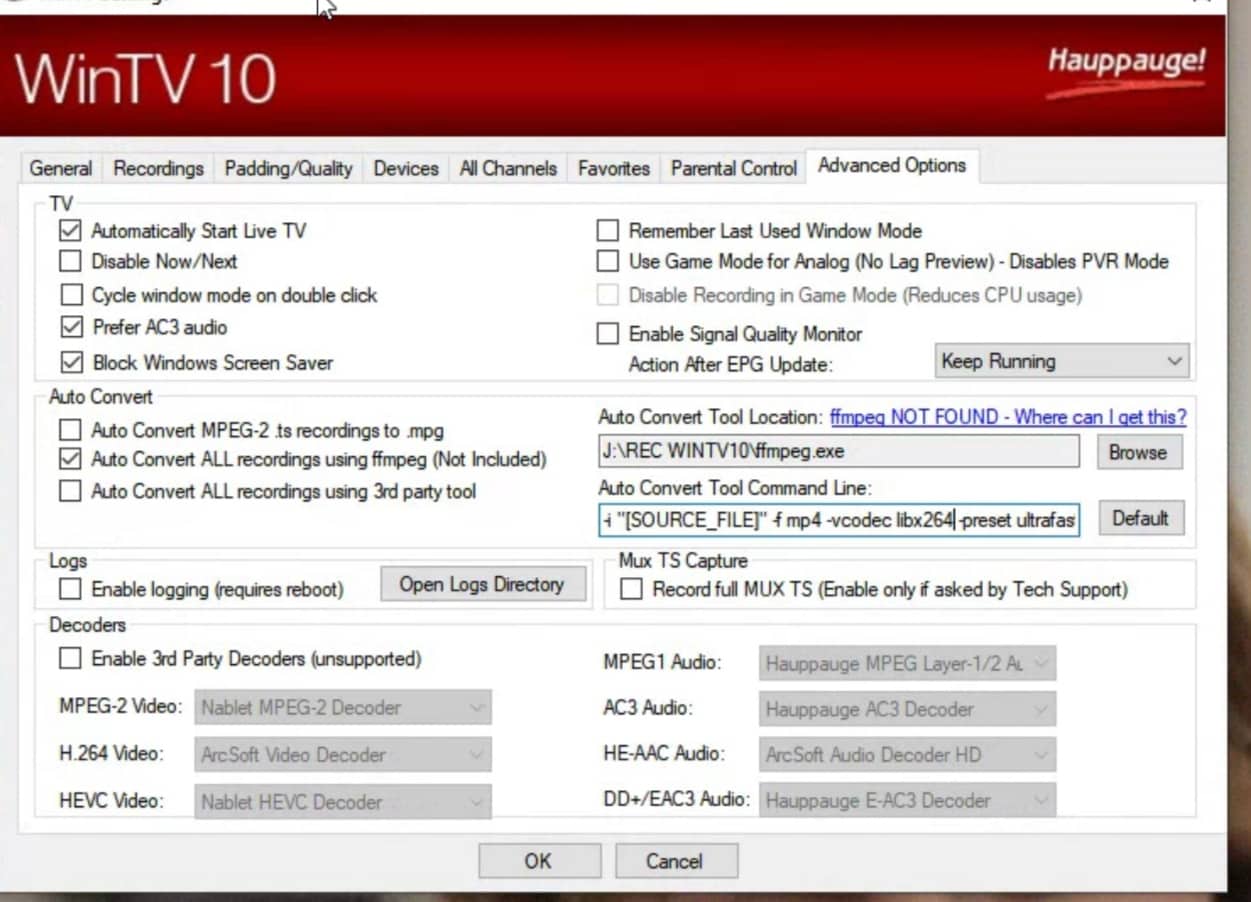Viewport: 1251px width, 902px height.
Task: Confirm settings with OK button
Action: tap(539, 862)
